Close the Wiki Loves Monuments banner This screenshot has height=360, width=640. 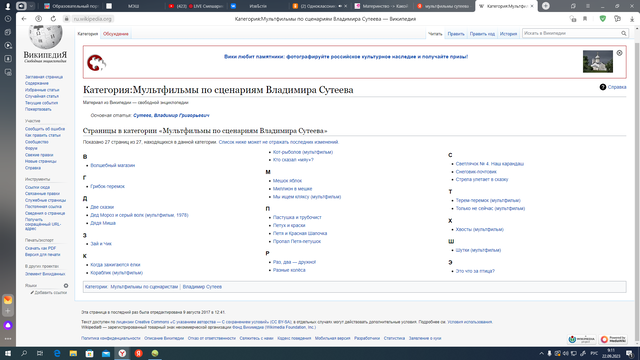point(619,53)
